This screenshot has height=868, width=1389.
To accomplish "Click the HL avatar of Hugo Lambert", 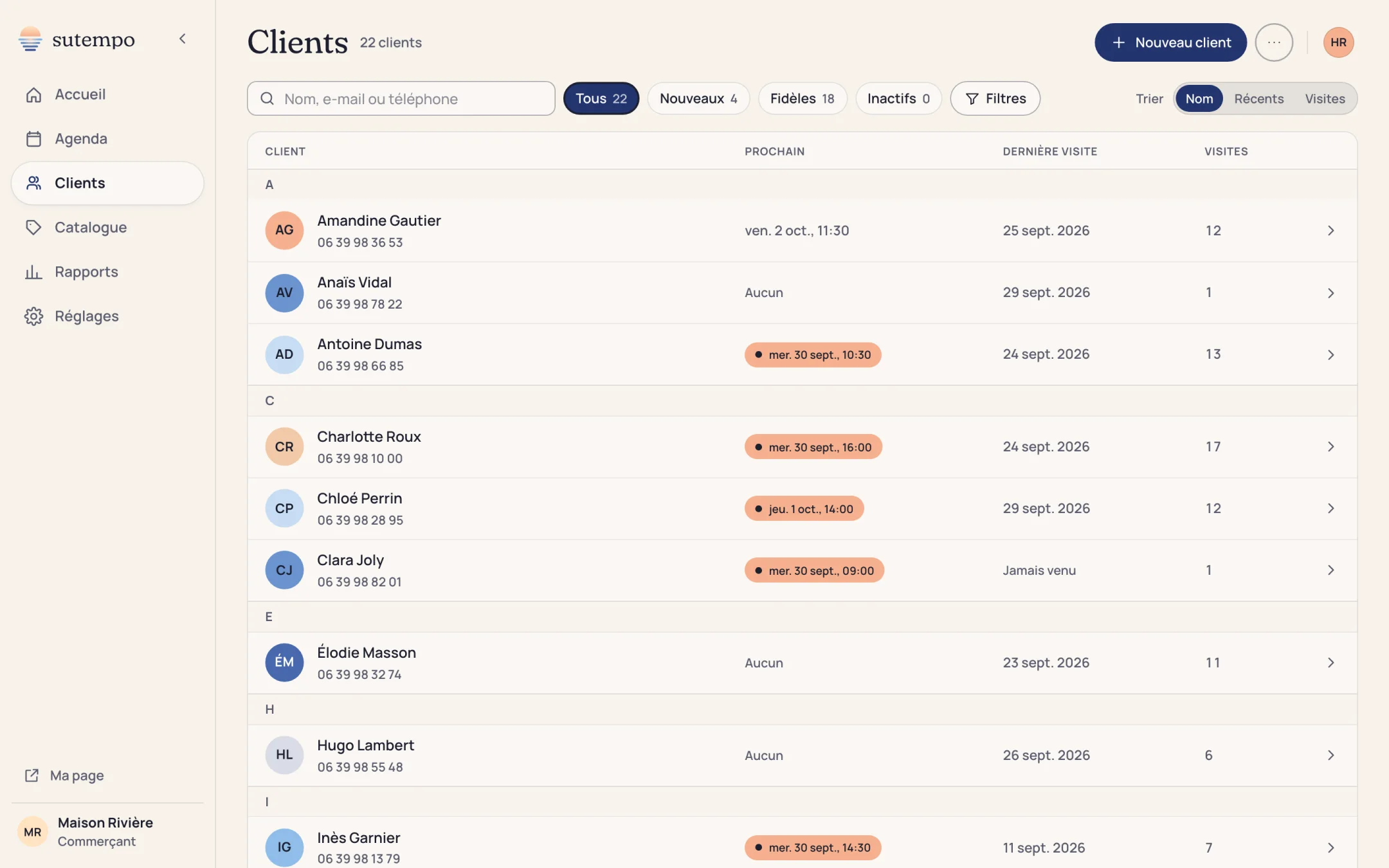I will [284, 755].
